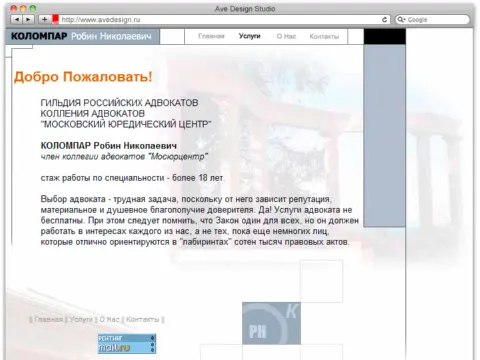The width and height of the screenshot is (480, 360).
Task: Zoom the window with the green button
Action: pyautogui.click(x=33, y=9)
